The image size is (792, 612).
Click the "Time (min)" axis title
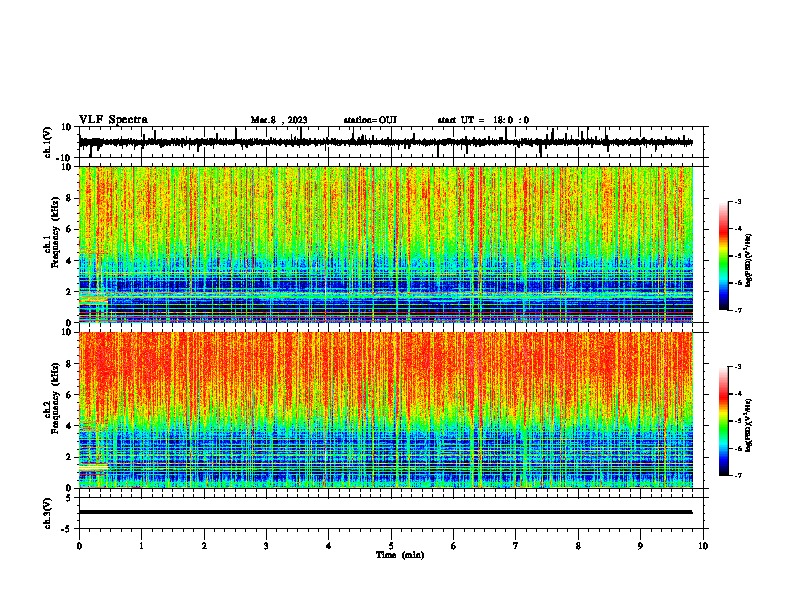(400, 555)
